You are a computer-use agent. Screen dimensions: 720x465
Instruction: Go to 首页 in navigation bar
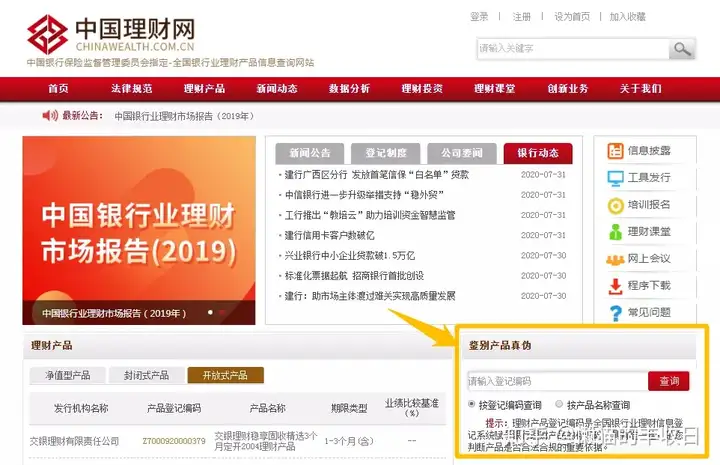(x=58, y=89)
